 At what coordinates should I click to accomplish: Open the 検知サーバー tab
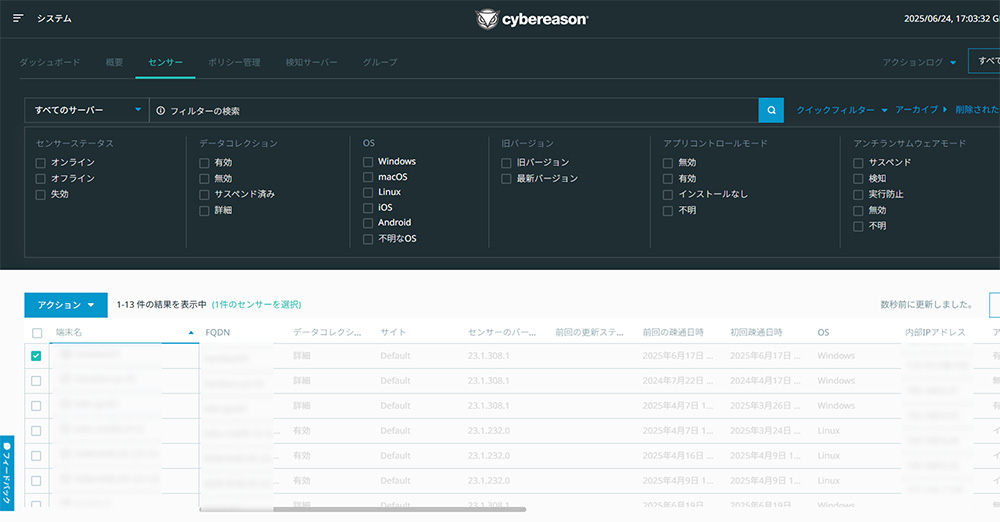click(311, 62)
